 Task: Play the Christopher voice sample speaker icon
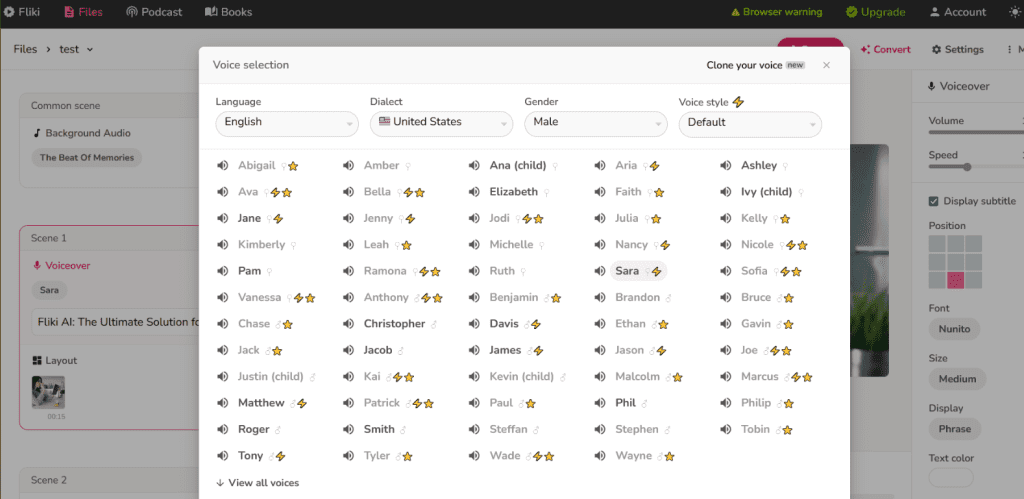coord(349,324)
